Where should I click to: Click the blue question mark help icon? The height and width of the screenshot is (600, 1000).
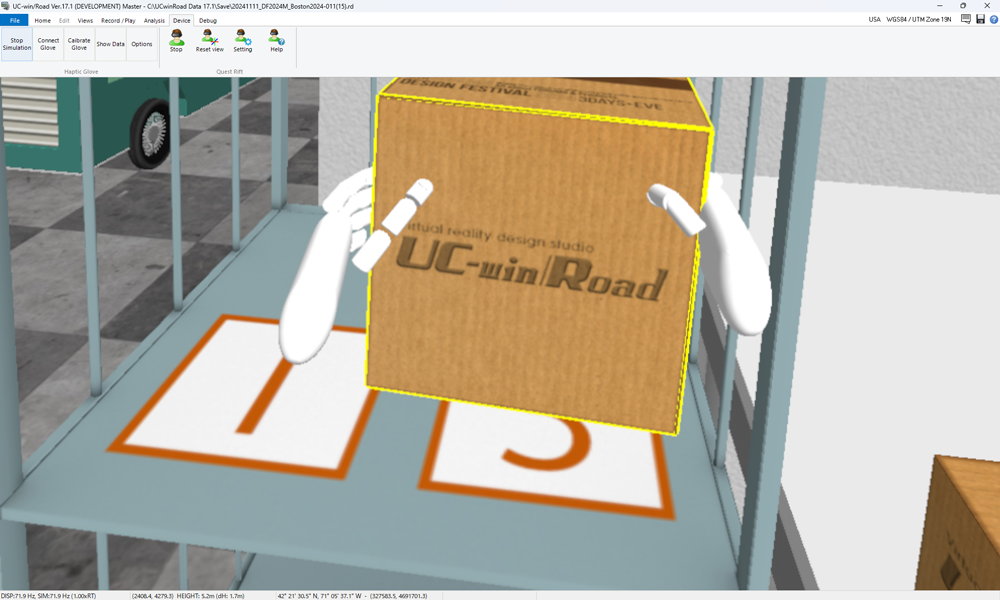point(994,19)
